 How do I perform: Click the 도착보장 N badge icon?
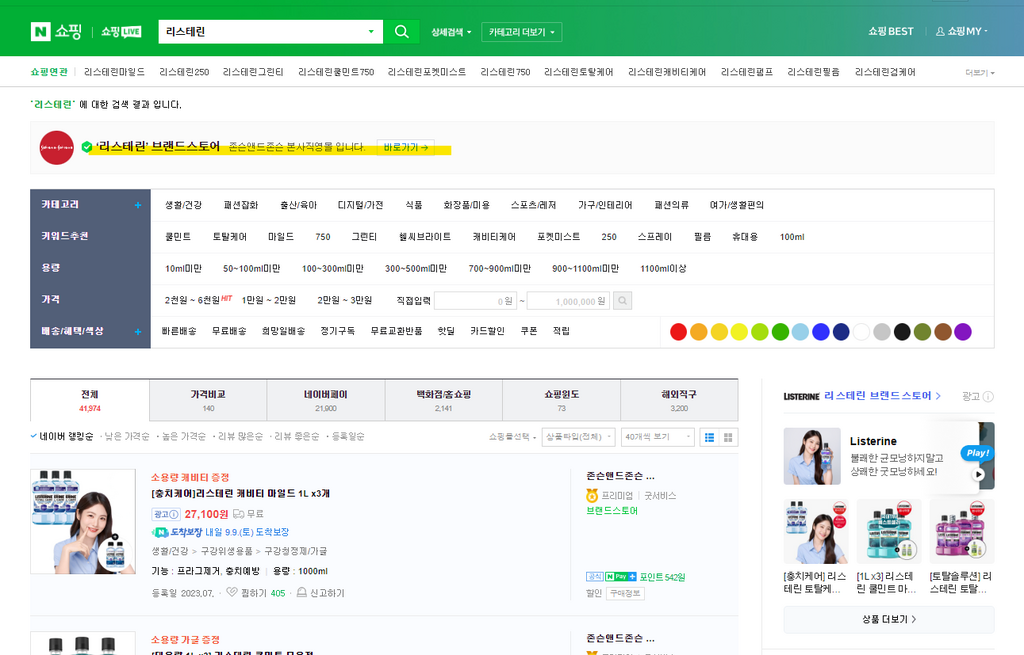160,533
